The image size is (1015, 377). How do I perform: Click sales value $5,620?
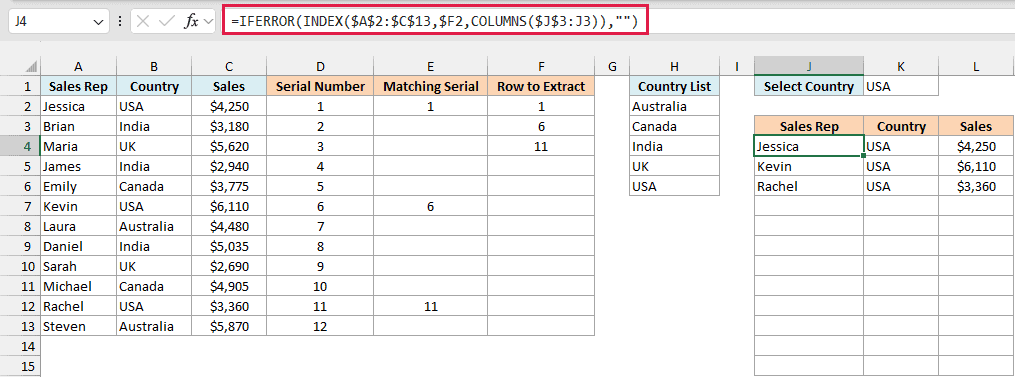(x=229, y=146)
